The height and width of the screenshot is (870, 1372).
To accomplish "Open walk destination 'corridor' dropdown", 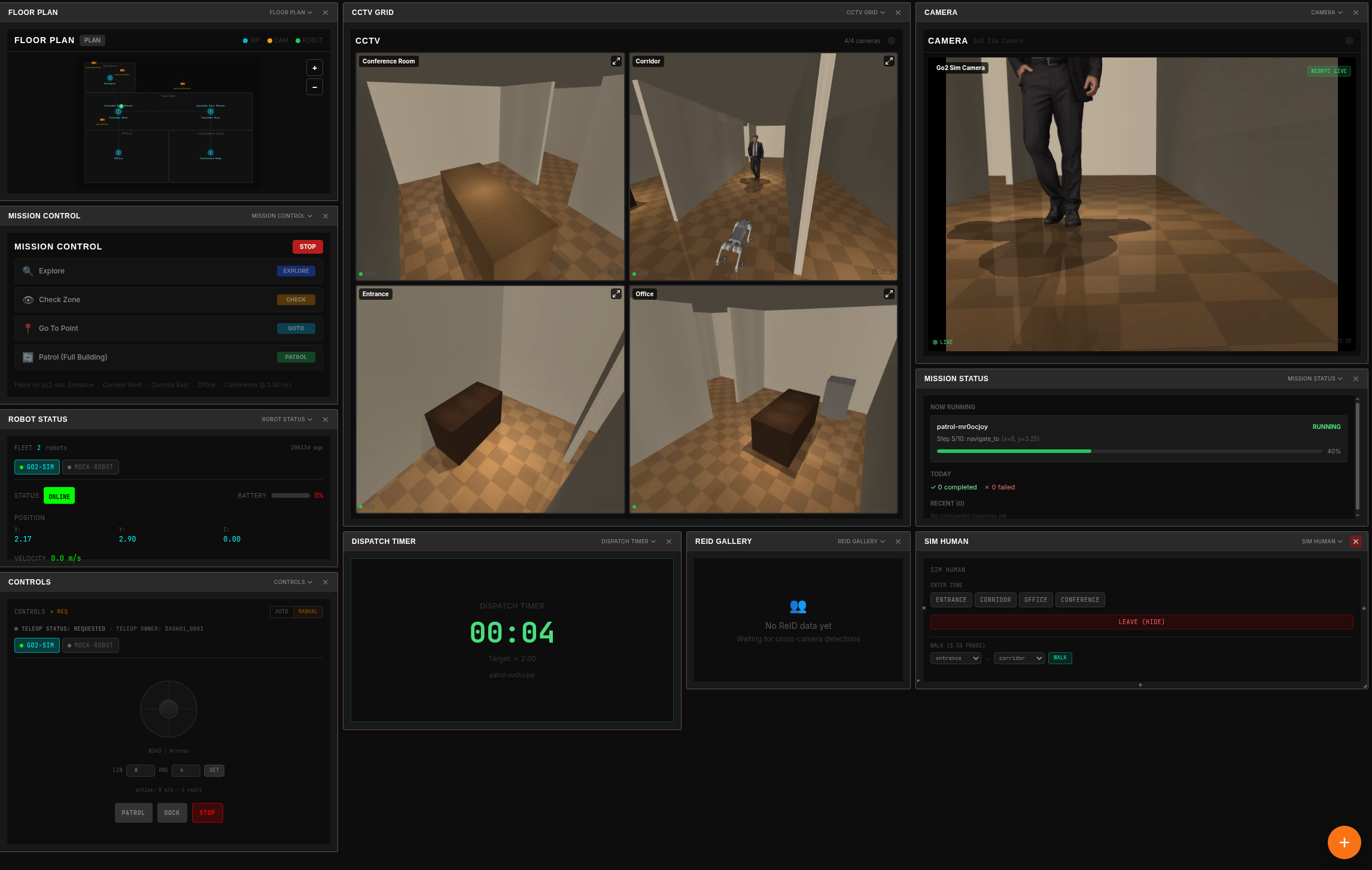I will [1019, 658].
